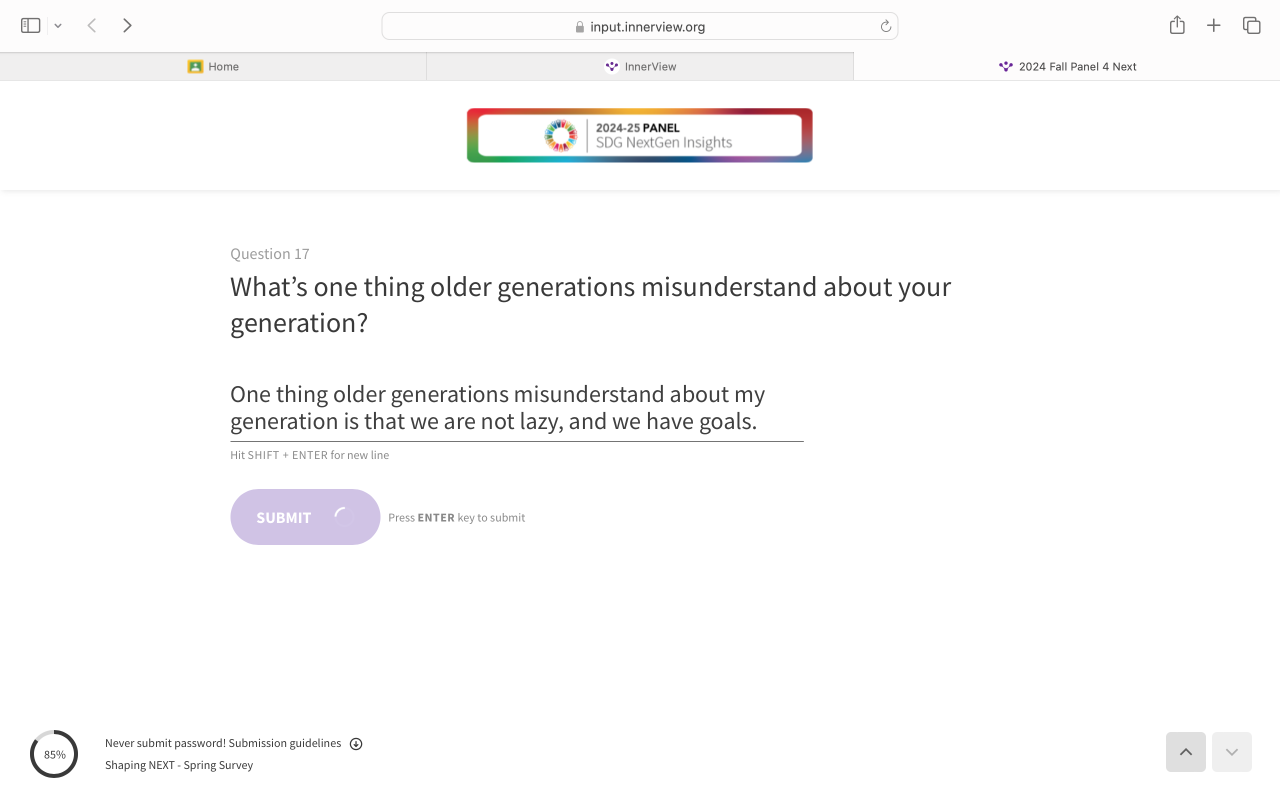1280x800 pixels.
Task: Click the 85% progress circle indicator
Action: pyautogui.click(x=54, y=754)
